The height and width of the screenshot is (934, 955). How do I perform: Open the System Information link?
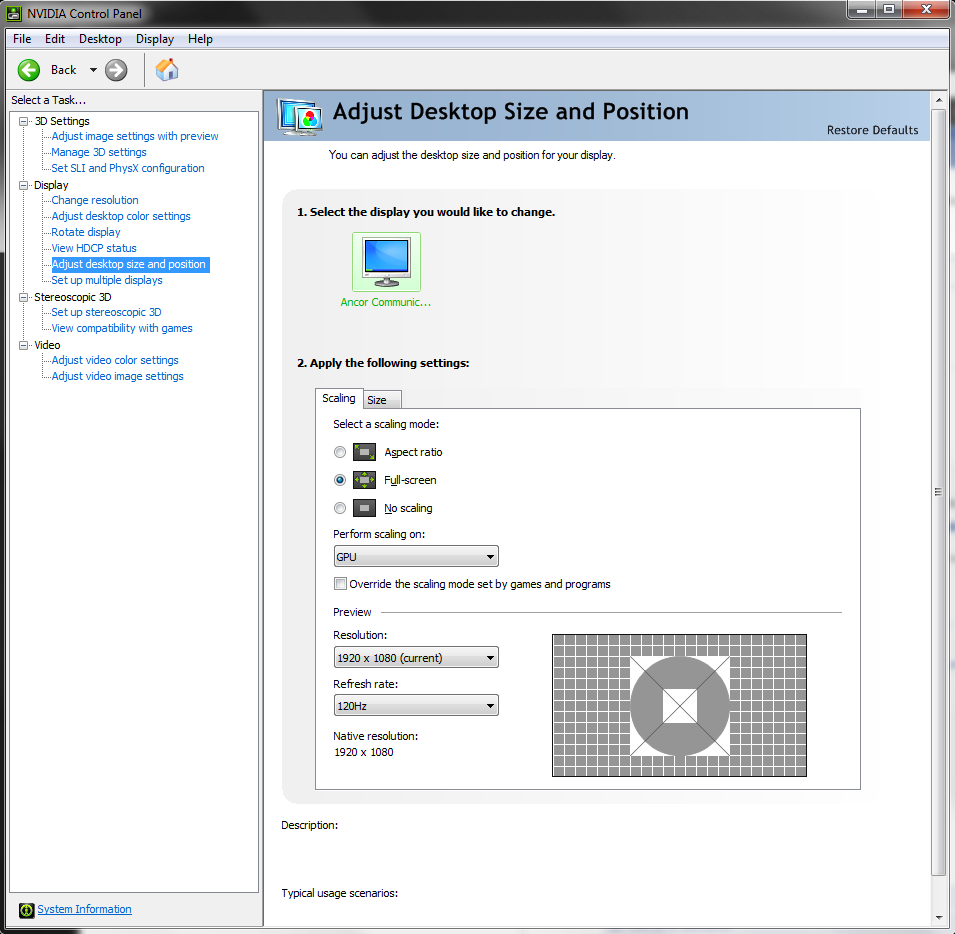[85, 910]
